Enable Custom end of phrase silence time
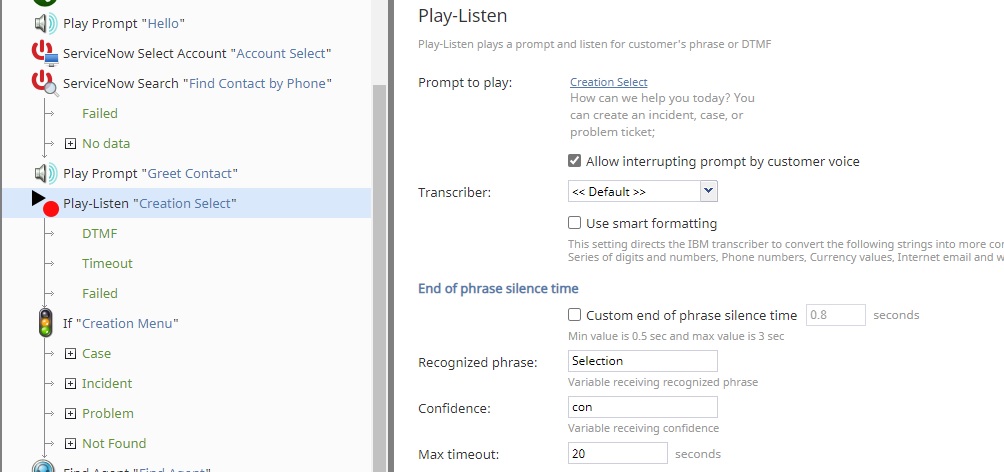The image size is (1004, 472). click(574, 314)
